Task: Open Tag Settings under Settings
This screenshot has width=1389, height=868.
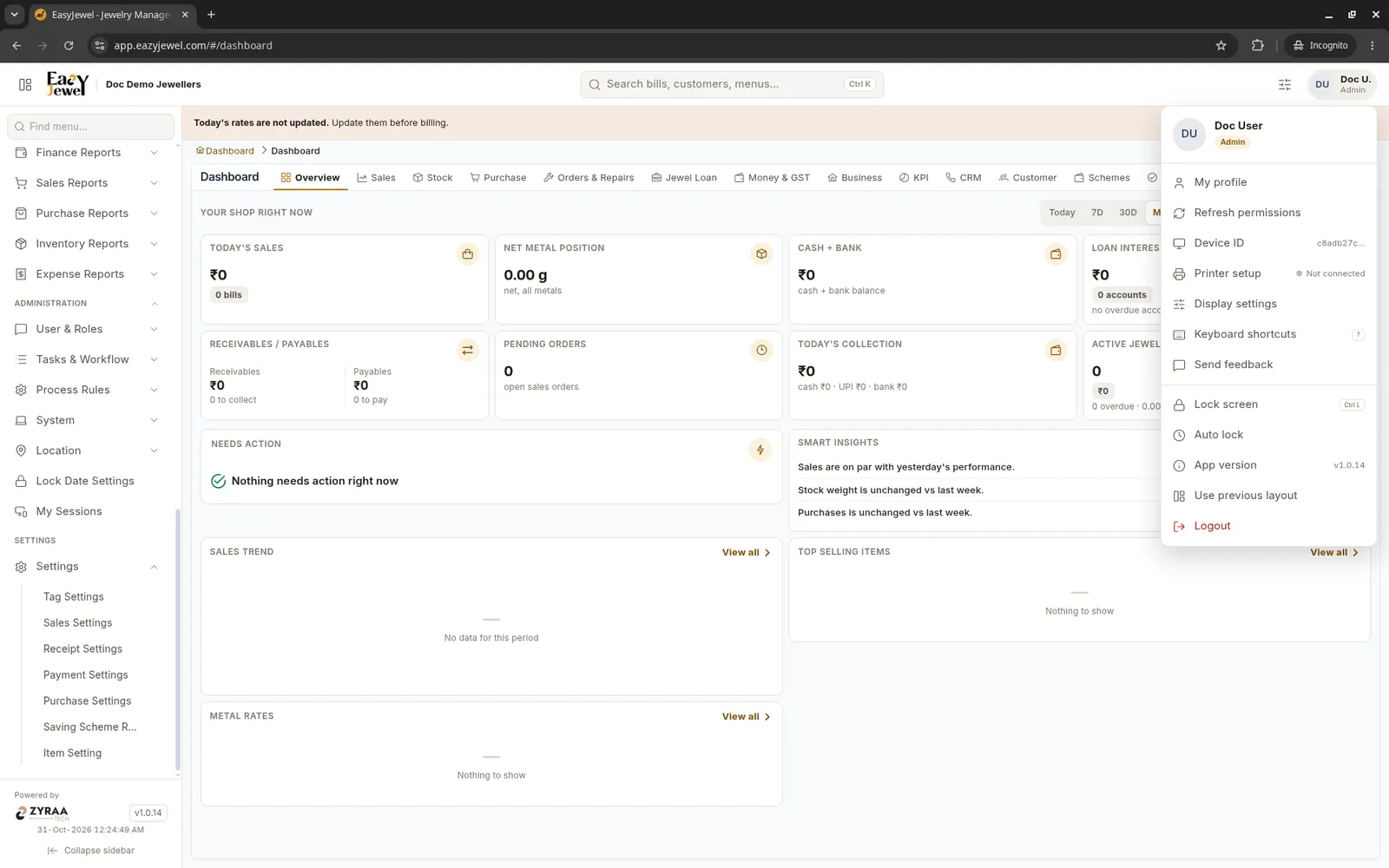Action: pyautogui.click(x=74, y=597)
